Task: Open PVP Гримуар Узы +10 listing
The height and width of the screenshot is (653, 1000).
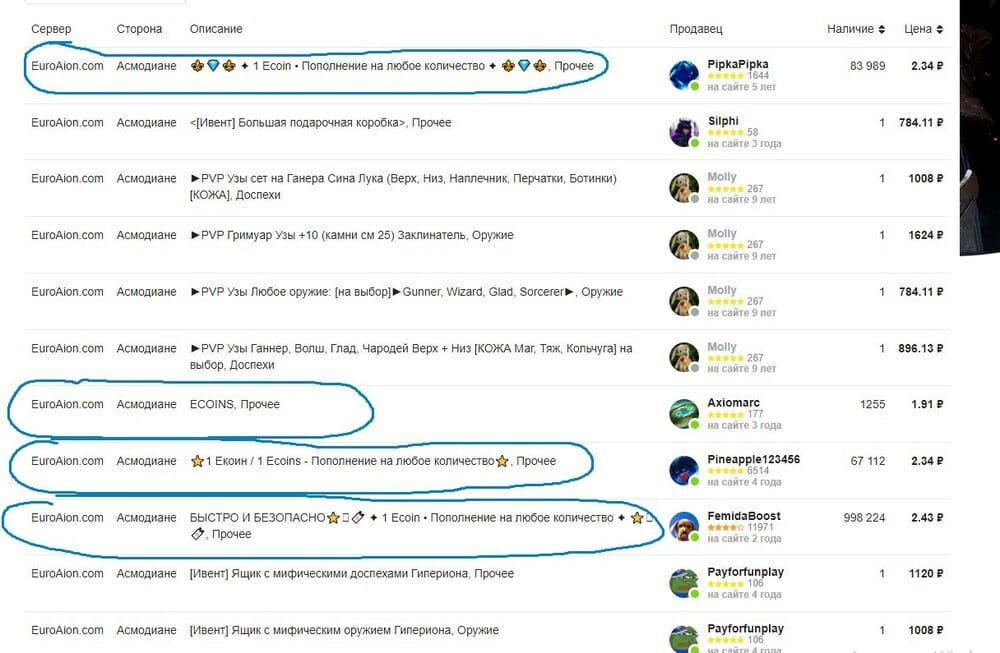Action: [351, 235]
